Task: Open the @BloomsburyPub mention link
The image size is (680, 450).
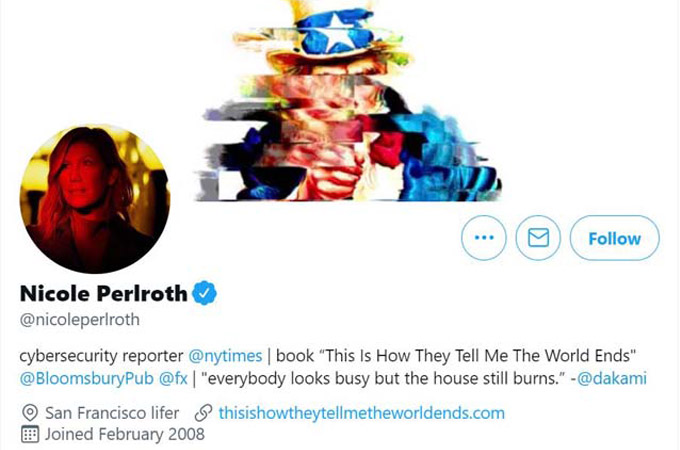Action: point(87,378)
